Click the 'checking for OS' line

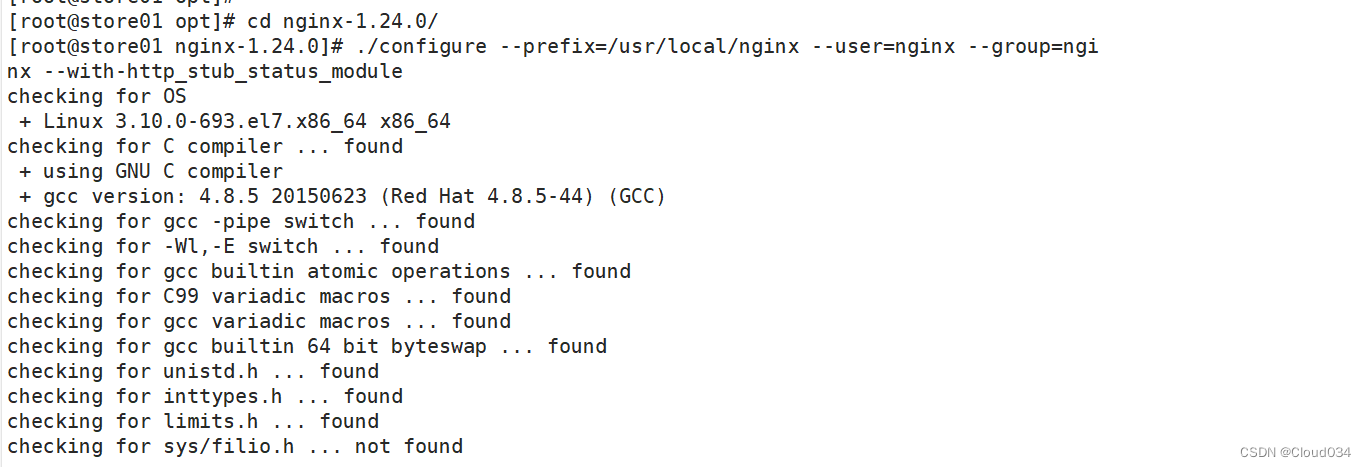pos(97,96)
